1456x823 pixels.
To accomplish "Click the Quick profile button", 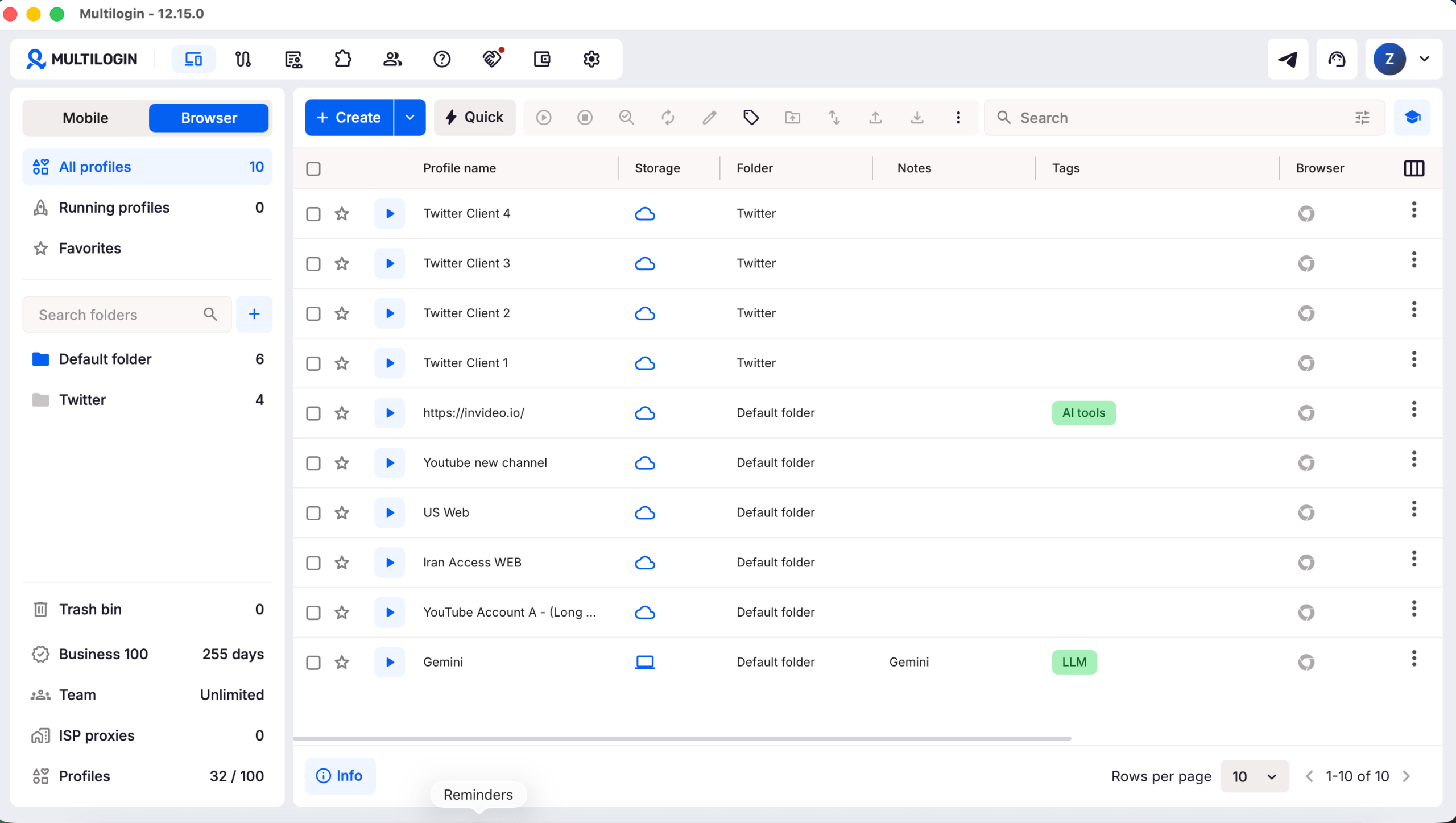I will (x=475, y=118).
